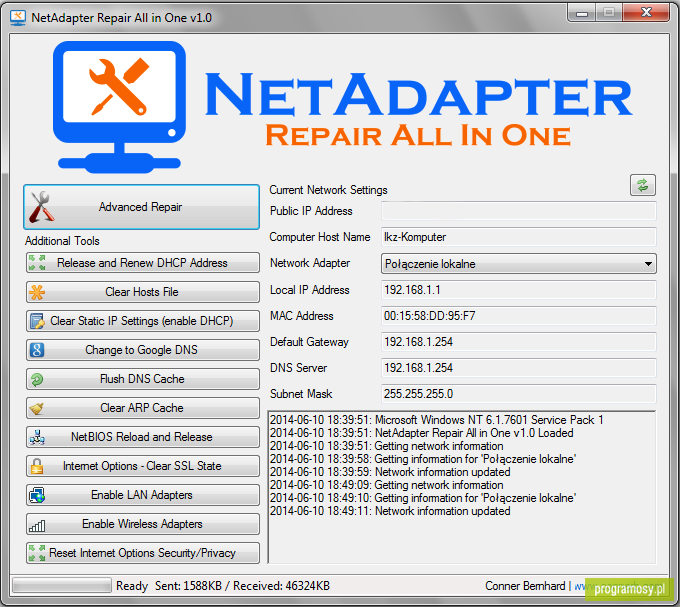Click the 18:49:11 'Network information updated' log line
The height and width of the screenshot is (607, 680).
[x=390, y=511]
